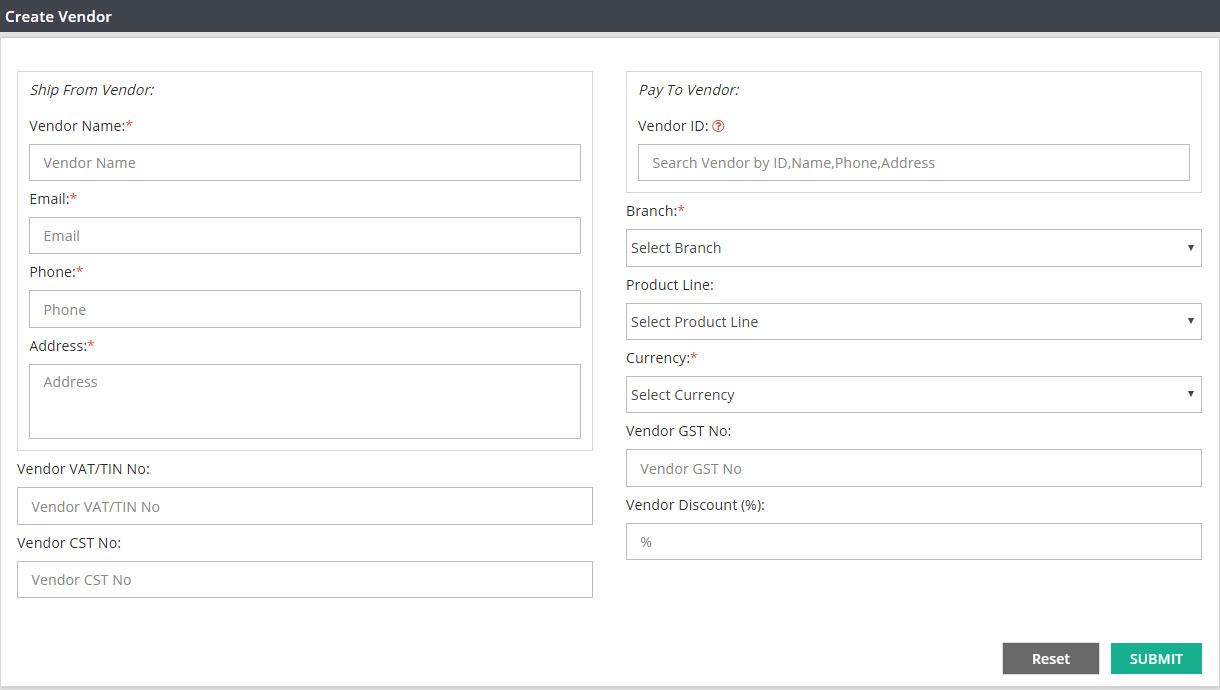Click the Address text area

pyautogui.click(x=305, y=402)
